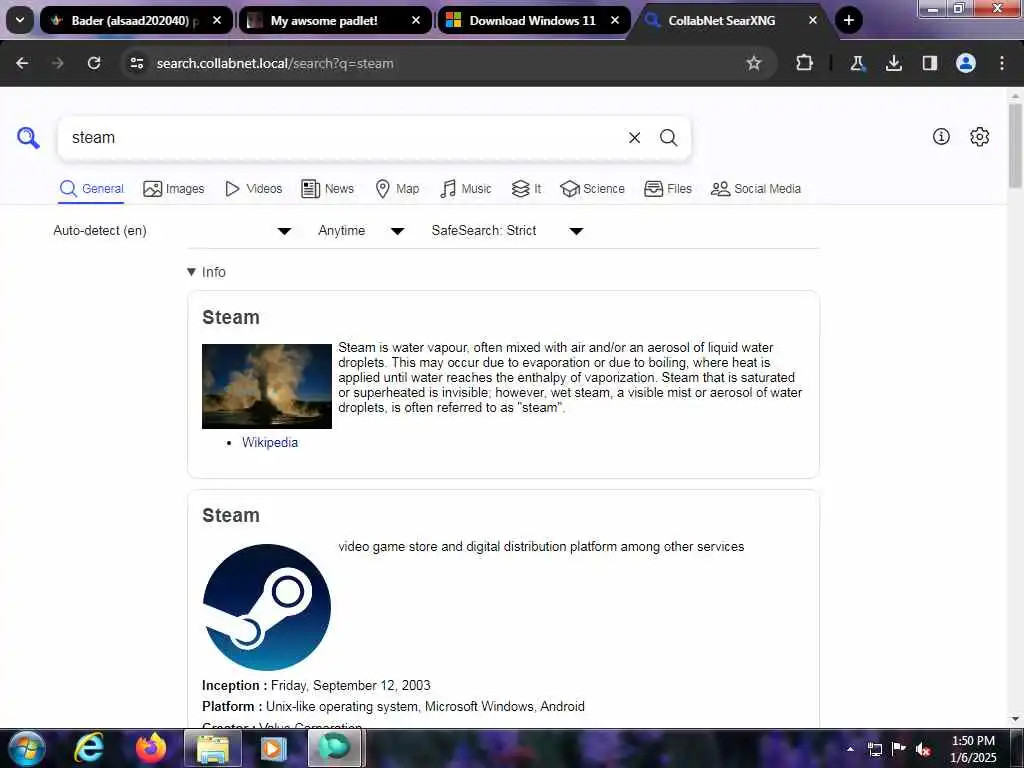Open Chrome Labs flask icon
1024x768 pixels.
coord(857,63)
